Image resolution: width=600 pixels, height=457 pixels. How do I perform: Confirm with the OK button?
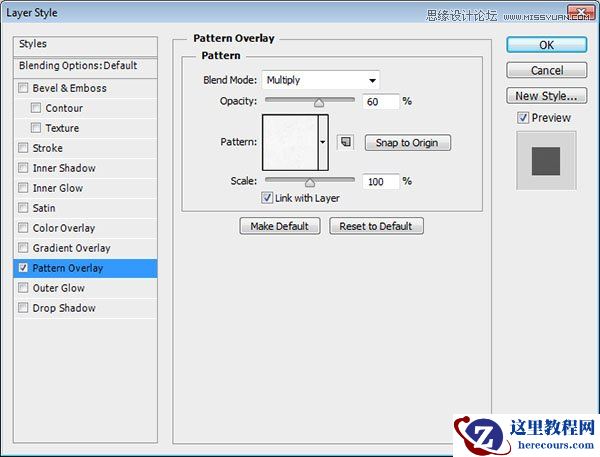[546, 45]
